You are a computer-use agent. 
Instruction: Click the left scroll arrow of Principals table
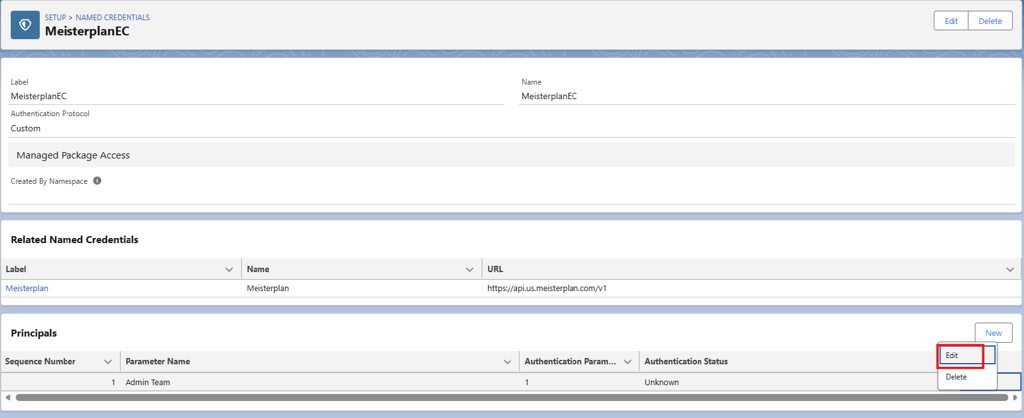[x=7, y=397]
